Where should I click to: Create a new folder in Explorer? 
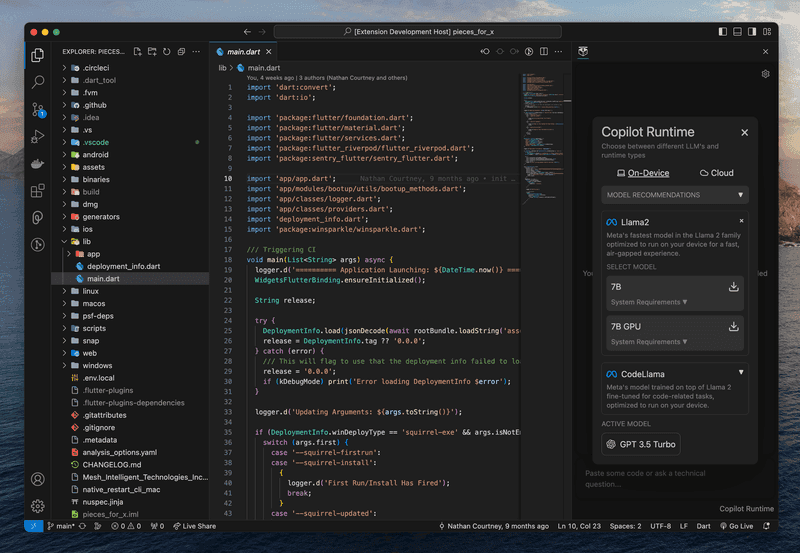pyautogui.click(x=152, y=52)
